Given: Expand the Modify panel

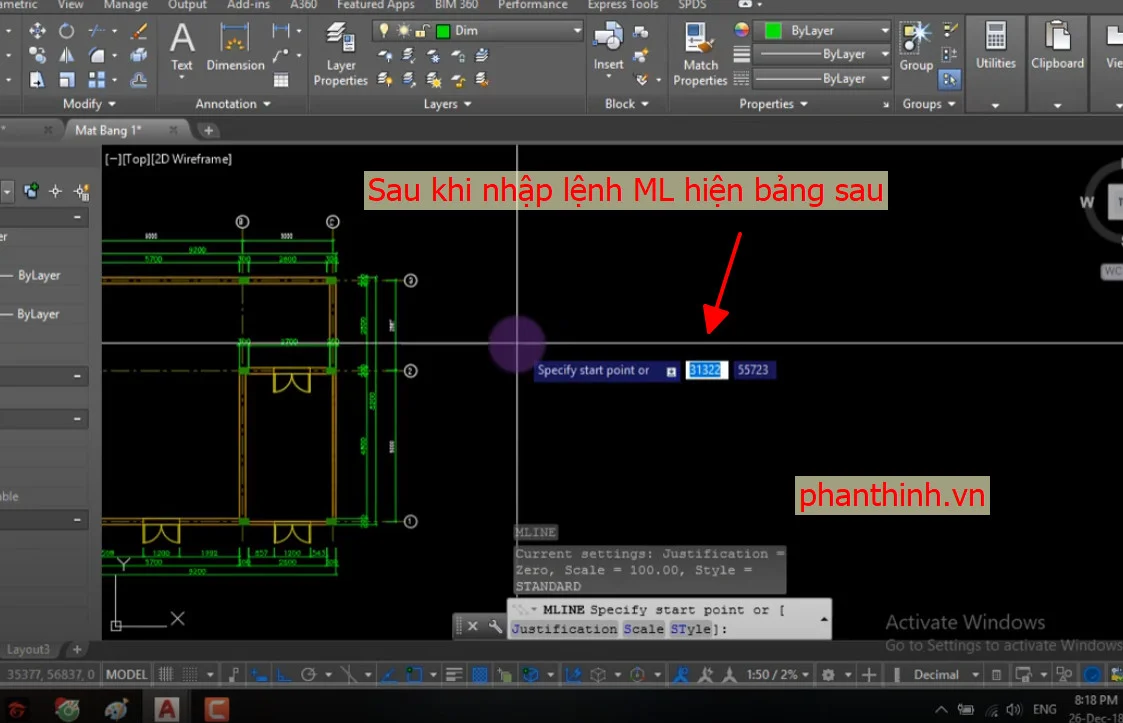Looking at the screenshot, I should [89, 104].
